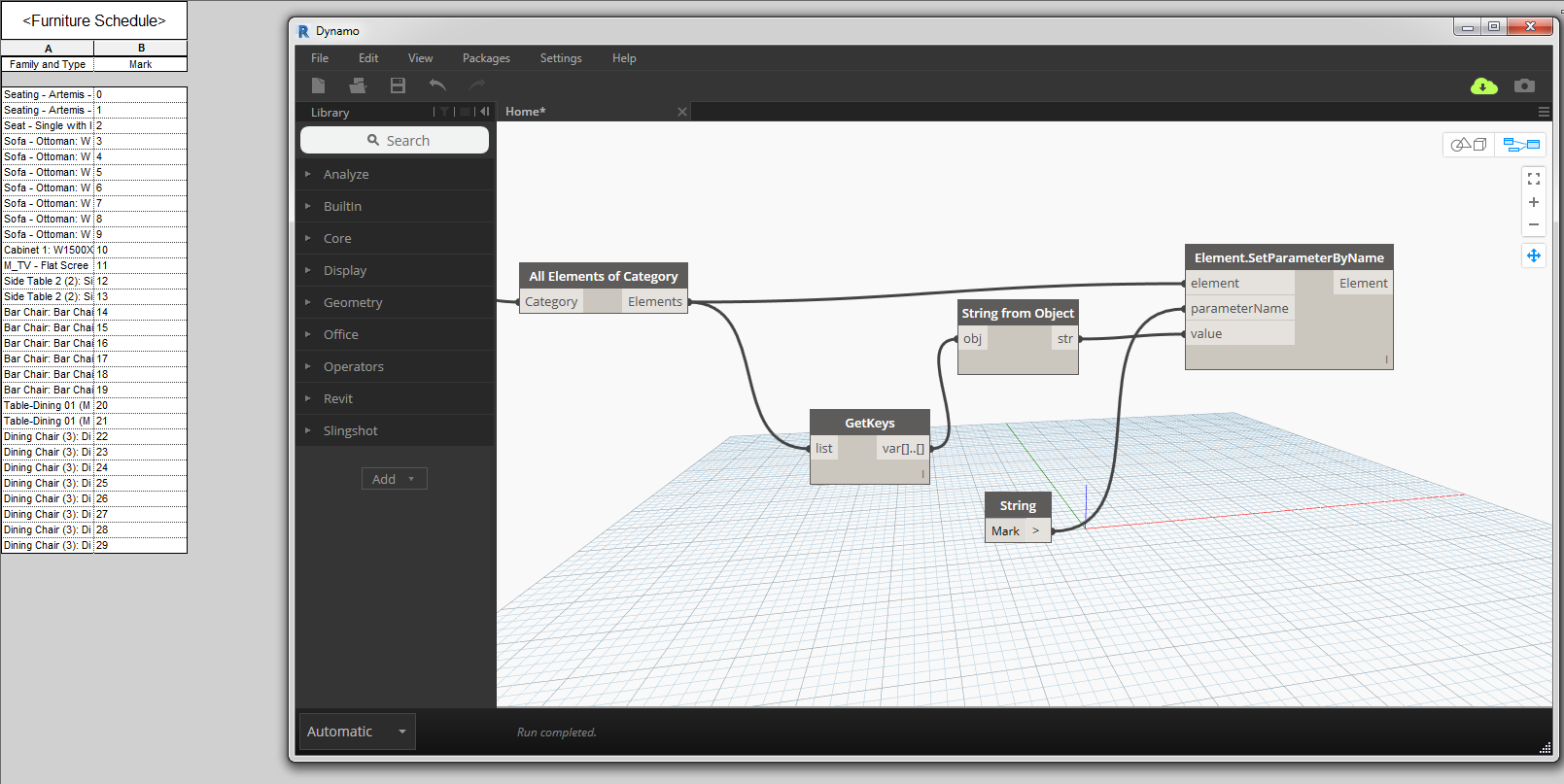Open the File menu
This screenshot has width=1564, height=784.
320,58
